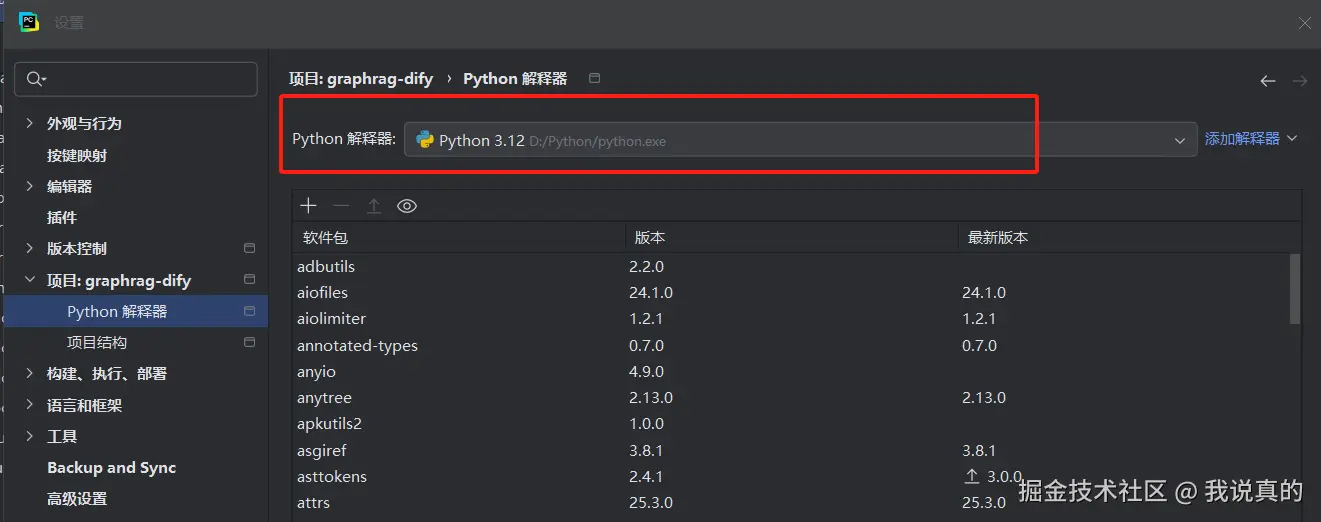Select 项目结构 in the settings tree

coord(97,342)
